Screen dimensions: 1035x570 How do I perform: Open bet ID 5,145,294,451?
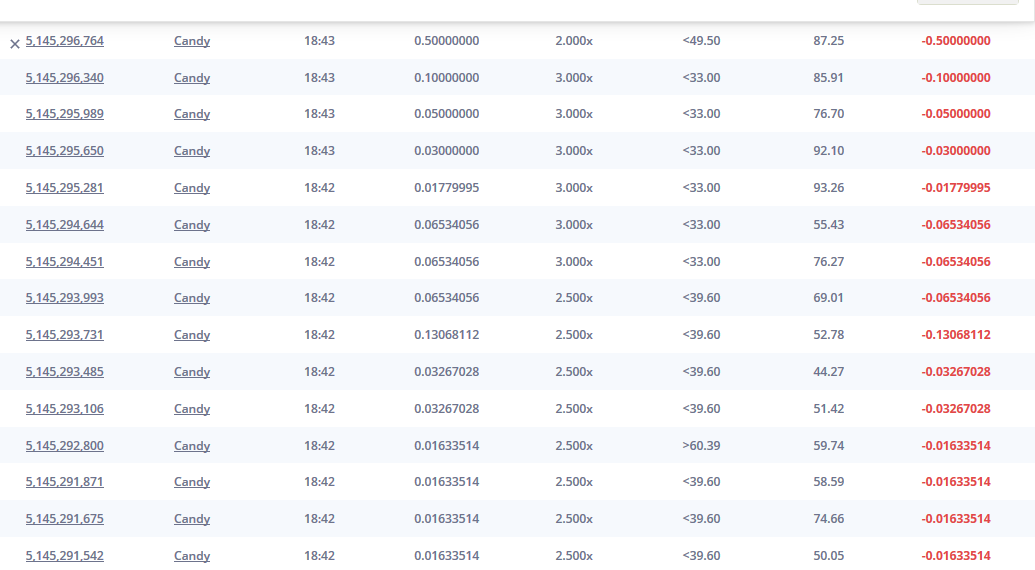point(65,262)
